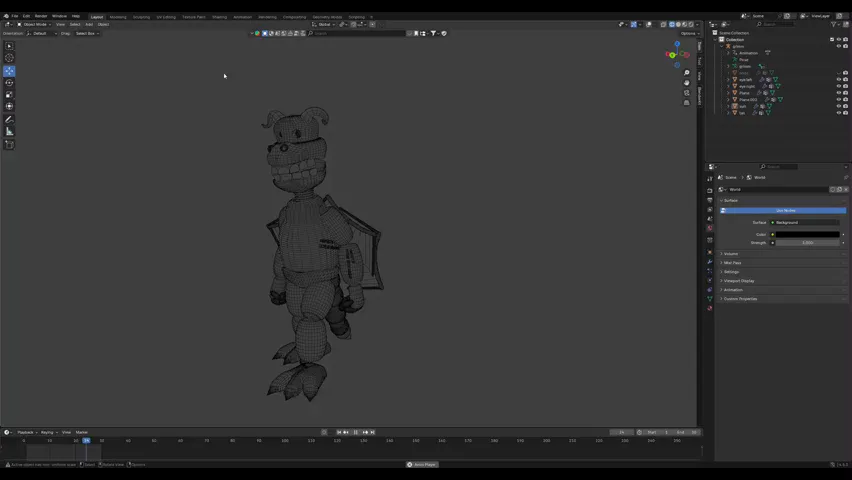Switch to the Shading workspace tab
This screenshot has width=852, height=480.
(220, 17)
